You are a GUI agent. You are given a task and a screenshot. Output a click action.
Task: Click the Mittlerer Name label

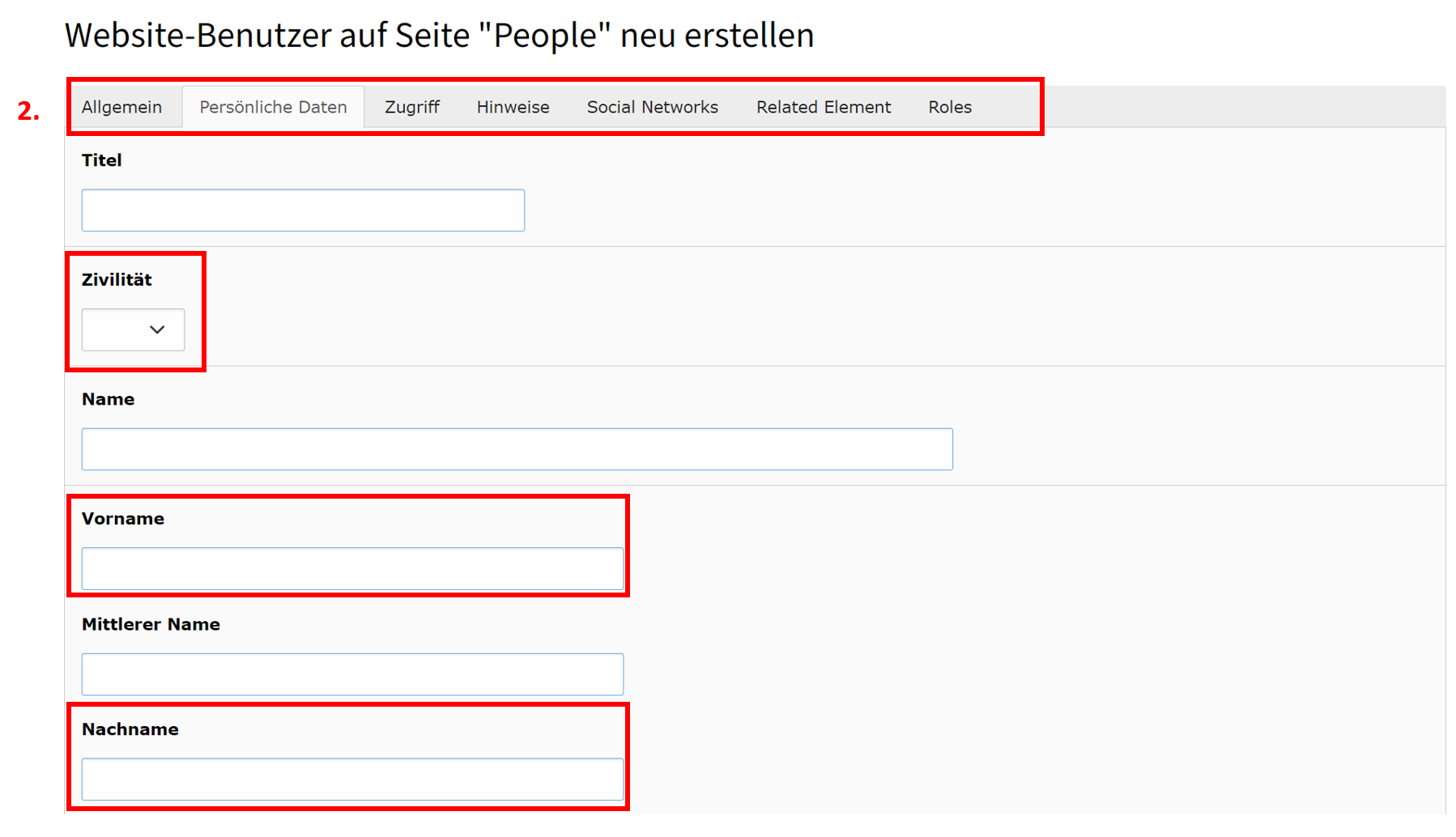(151, 624)
